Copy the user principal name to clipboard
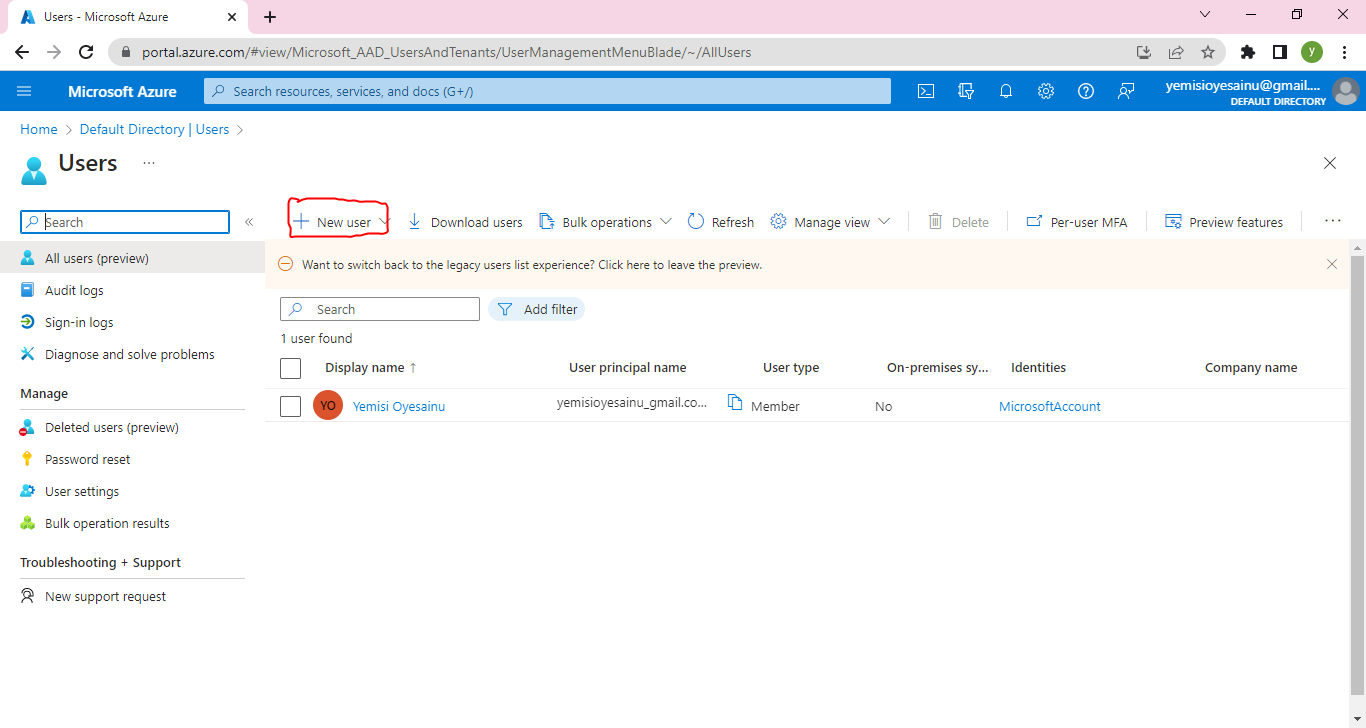The width and height of the screenshot is (1366, 728). (x=735, y=402)
